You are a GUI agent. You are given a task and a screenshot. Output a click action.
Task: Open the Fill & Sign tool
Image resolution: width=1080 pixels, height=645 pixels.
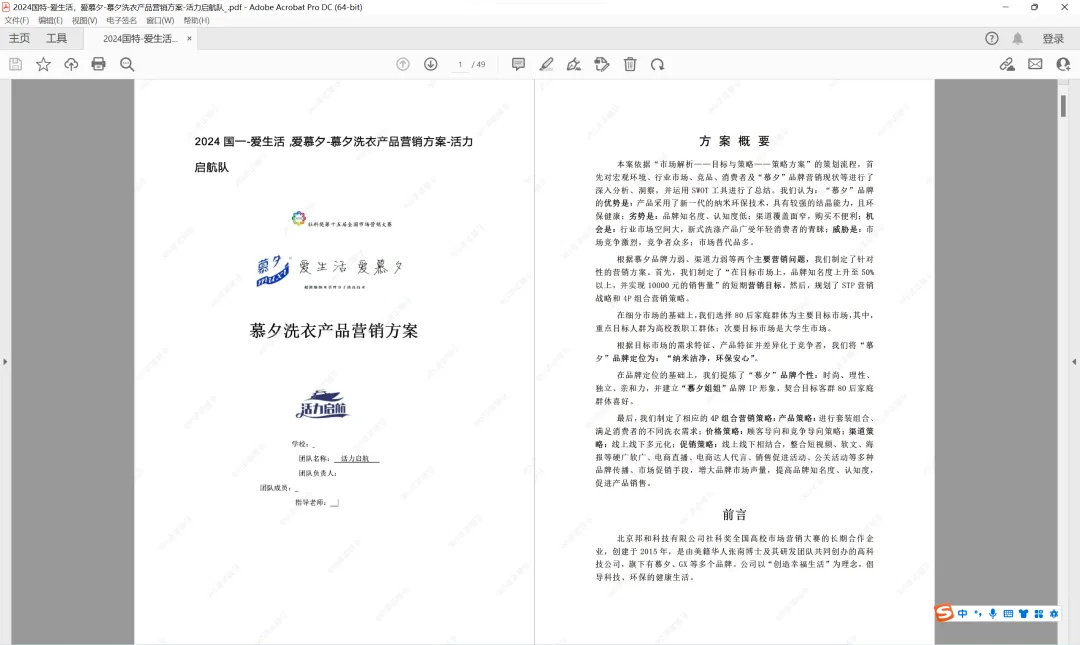point(575,64)
